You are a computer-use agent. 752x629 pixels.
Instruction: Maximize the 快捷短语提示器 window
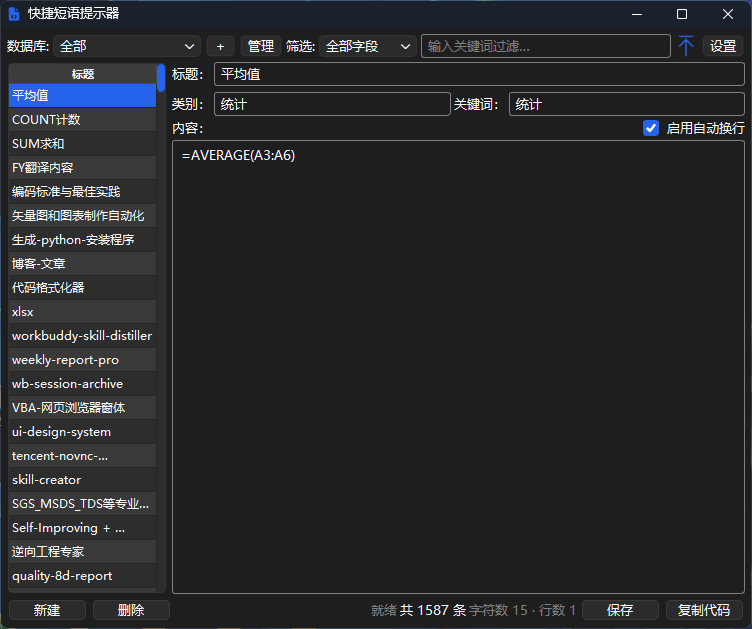tap(682, 14)
